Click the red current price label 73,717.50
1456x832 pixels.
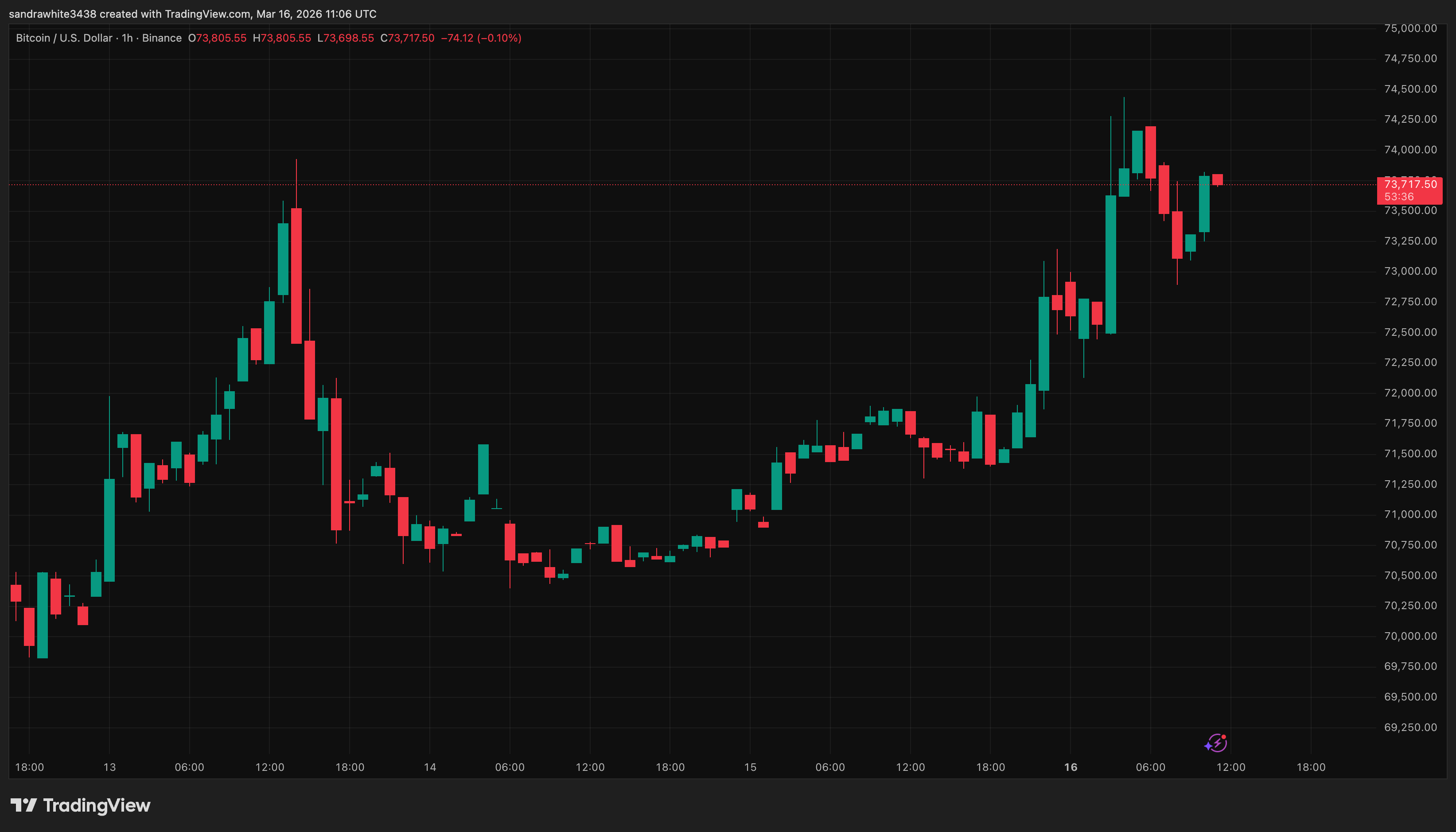click(1410, 184)
